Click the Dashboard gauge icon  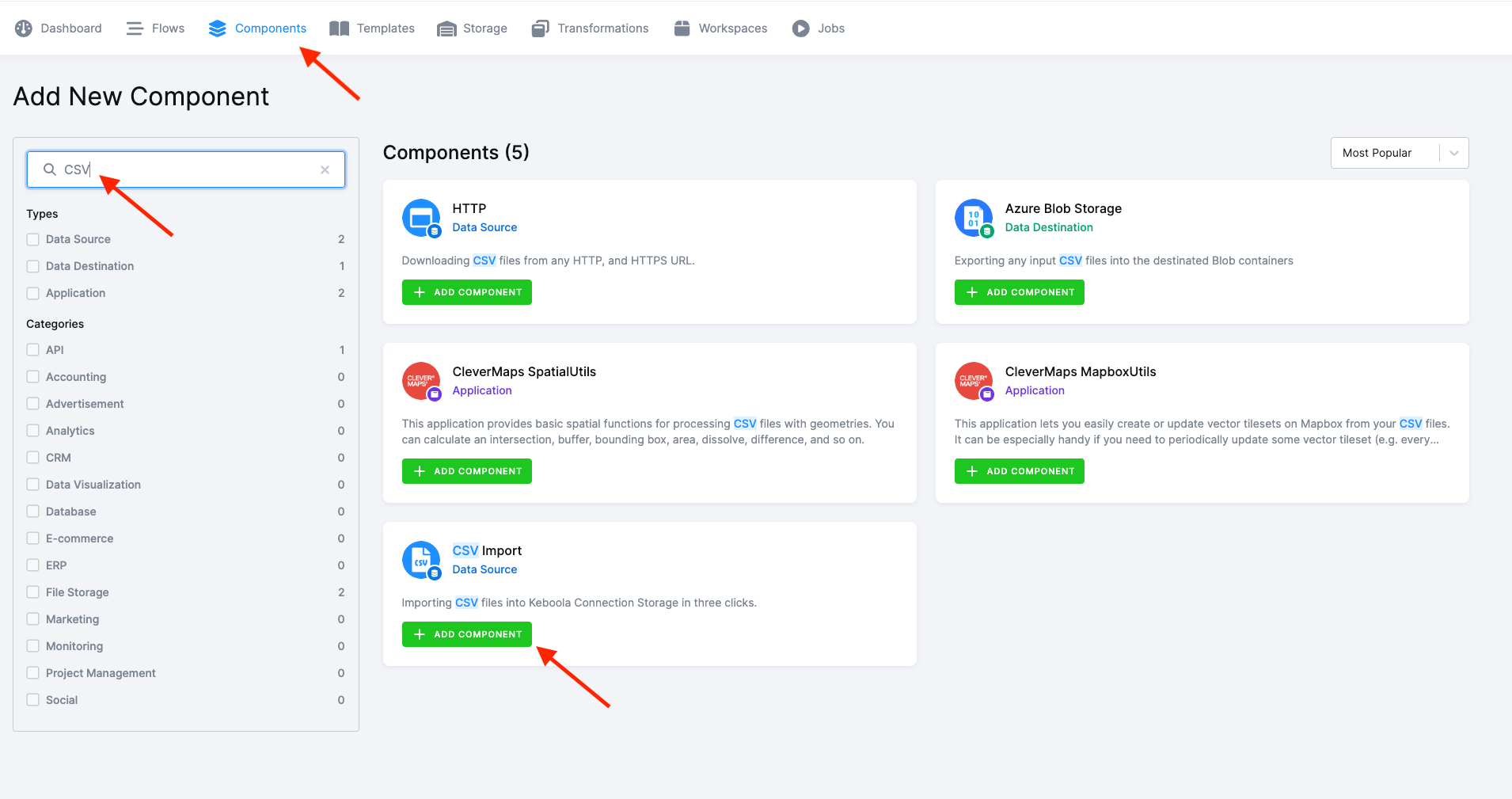24,29
